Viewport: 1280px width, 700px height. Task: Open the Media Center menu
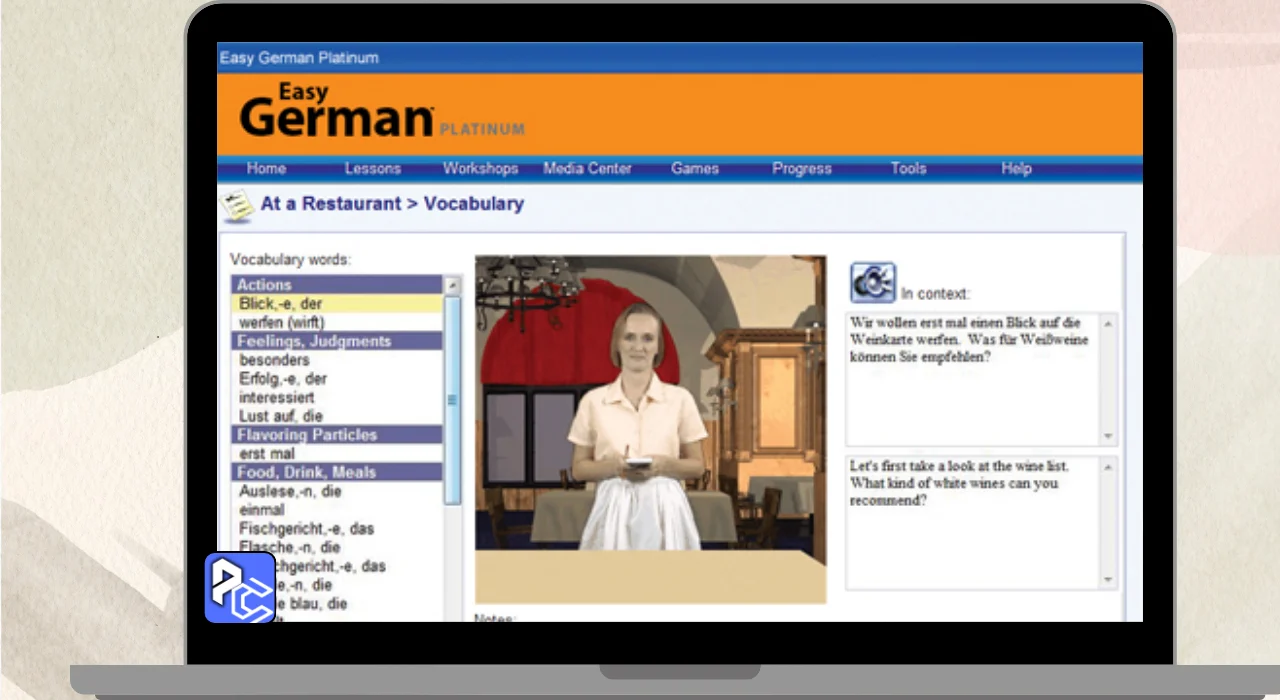(587, 169)
